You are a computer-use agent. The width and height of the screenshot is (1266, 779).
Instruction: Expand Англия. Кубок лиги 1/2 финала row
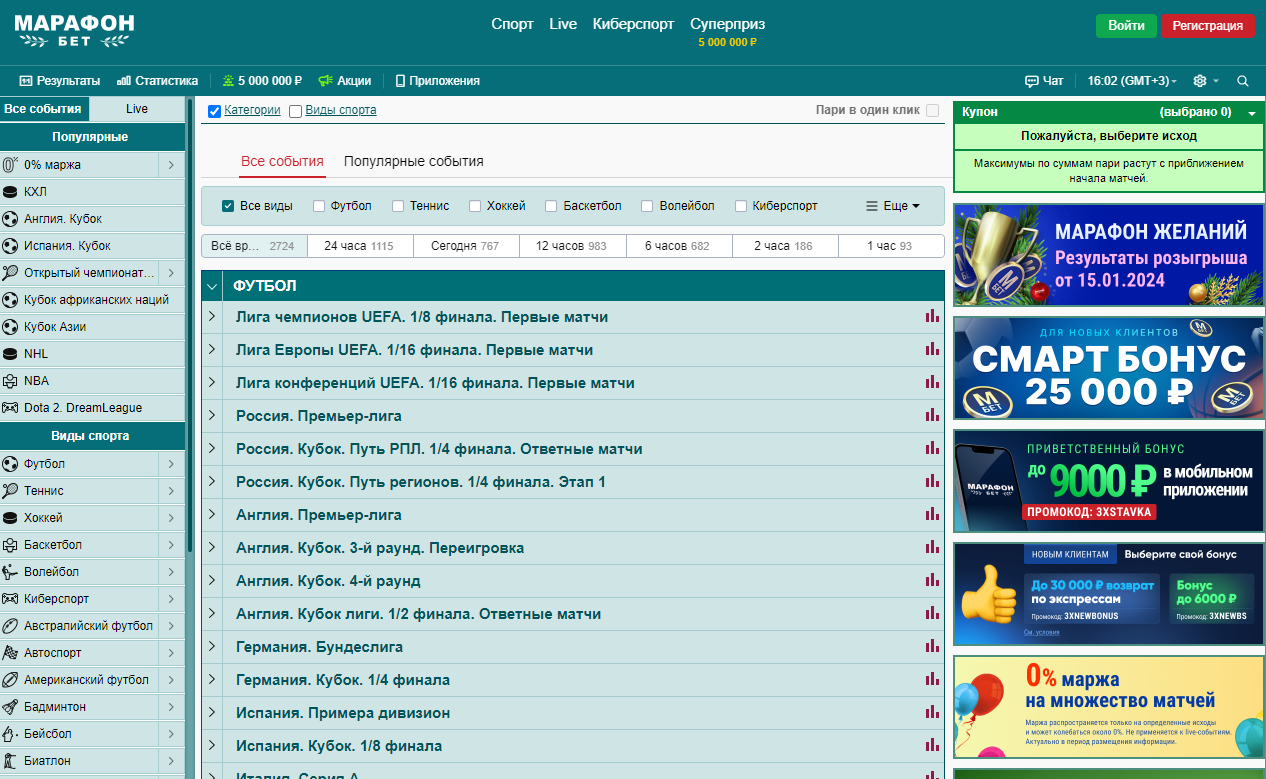(212, 614)
